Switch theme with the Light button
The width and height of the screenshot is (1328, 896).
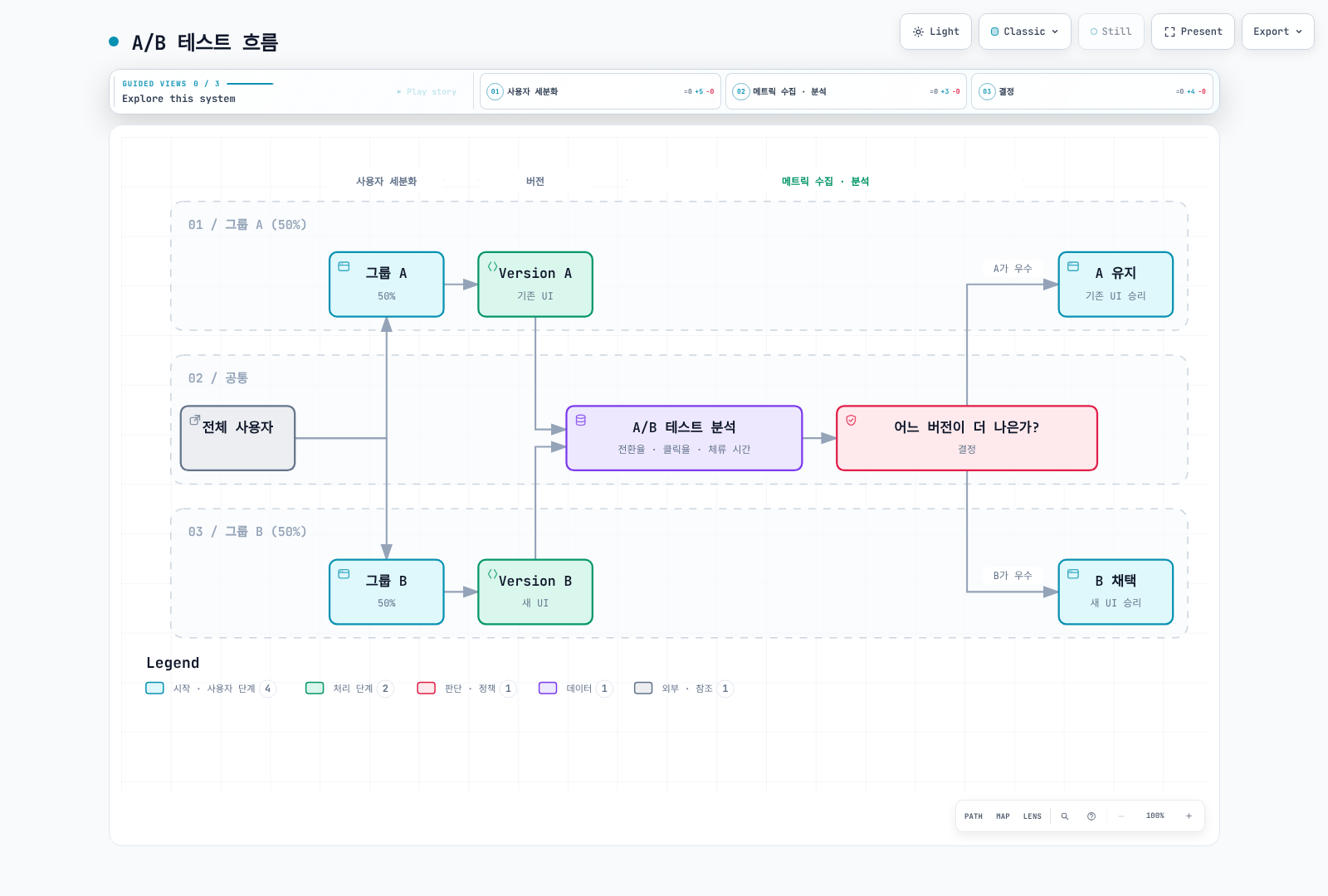click(x=935, y=32)
